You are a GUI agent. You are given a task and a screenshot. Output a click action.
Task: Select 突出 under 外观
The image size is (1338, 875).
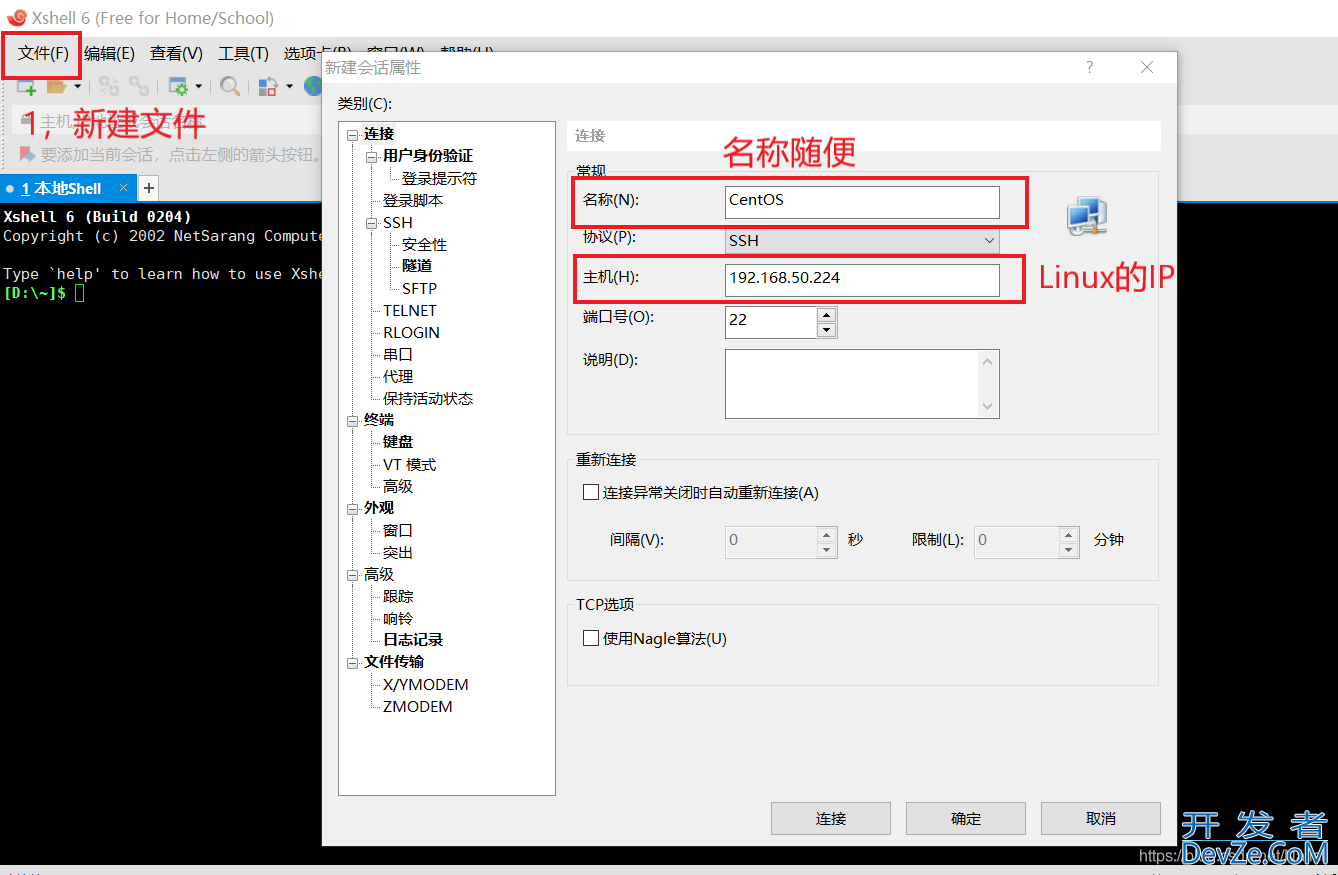click(398, 552)
